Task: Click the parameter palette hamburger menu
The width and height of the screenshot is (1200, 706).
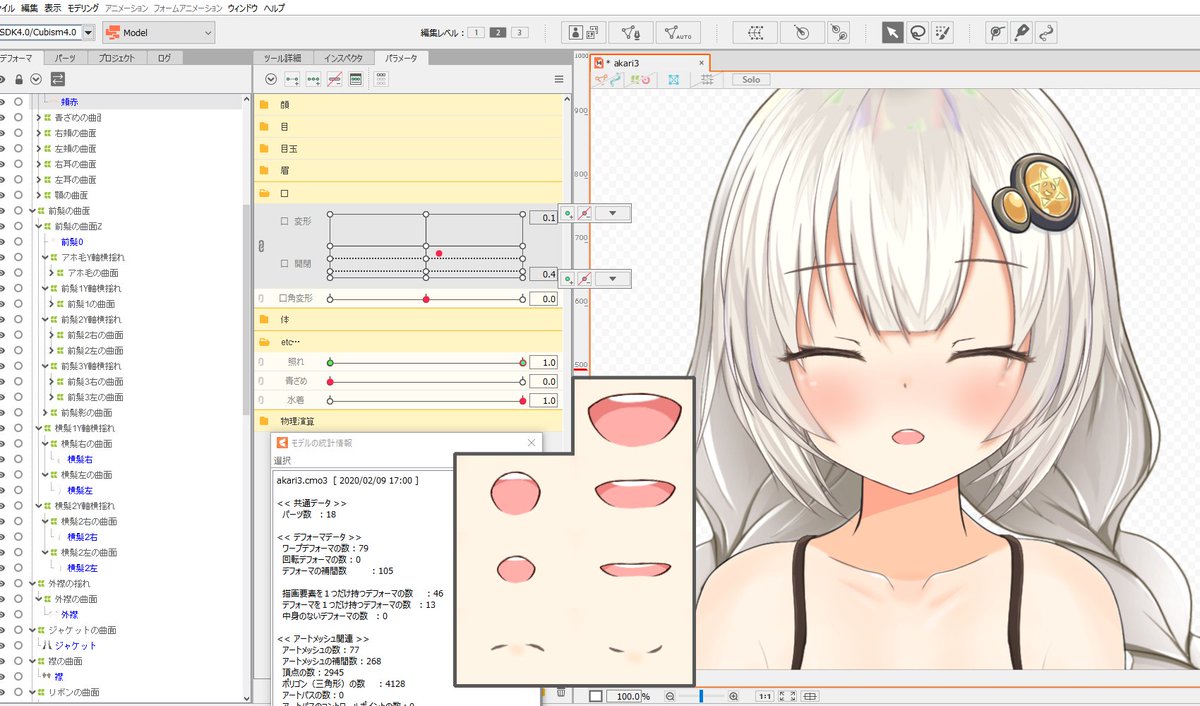Action: pyautogui.click(x=559, y=79)
